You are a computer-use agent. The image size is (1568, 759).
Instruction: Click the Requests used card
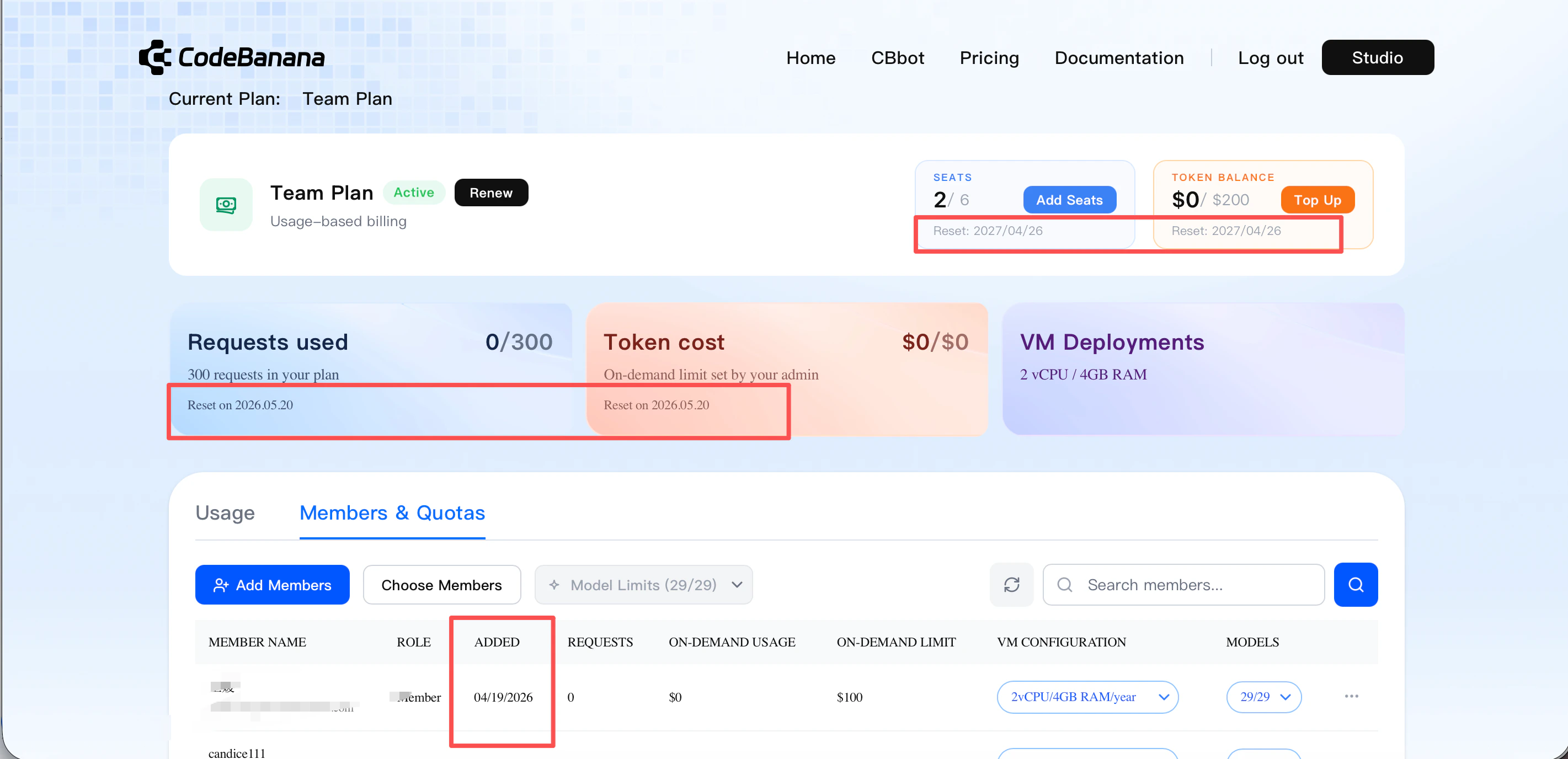(x=370, y=369)
